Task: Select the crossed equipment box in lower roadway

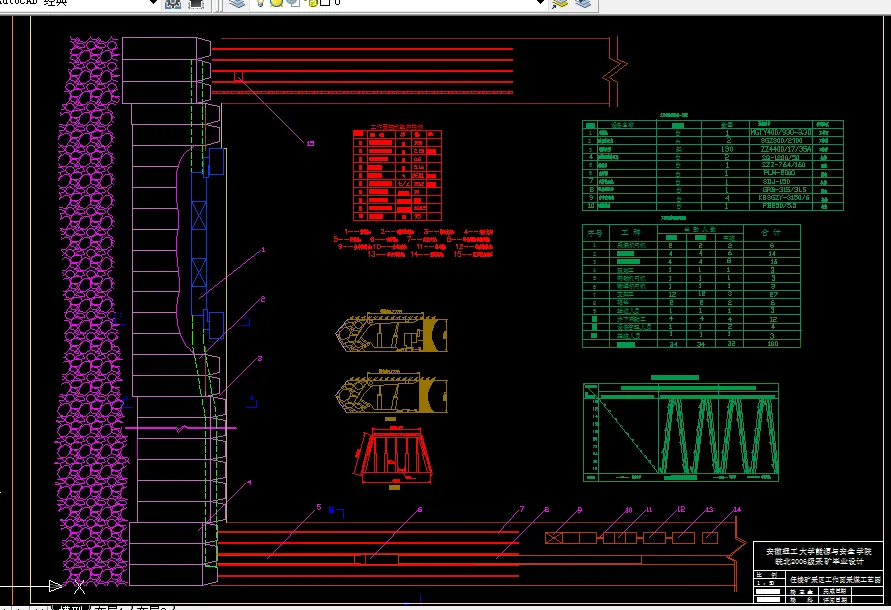Action: click(x=554, y=537)
